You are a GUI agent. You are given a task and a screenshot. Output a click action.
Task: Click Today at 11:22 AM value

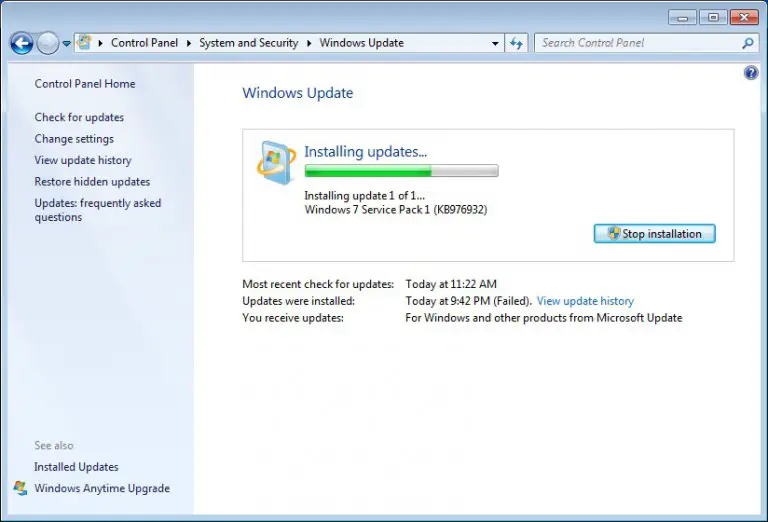[451, 284]
